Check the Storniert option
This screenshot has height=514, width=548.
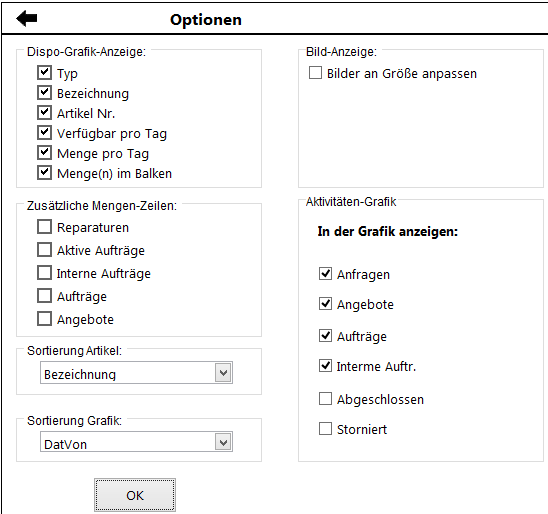(325, 429)
